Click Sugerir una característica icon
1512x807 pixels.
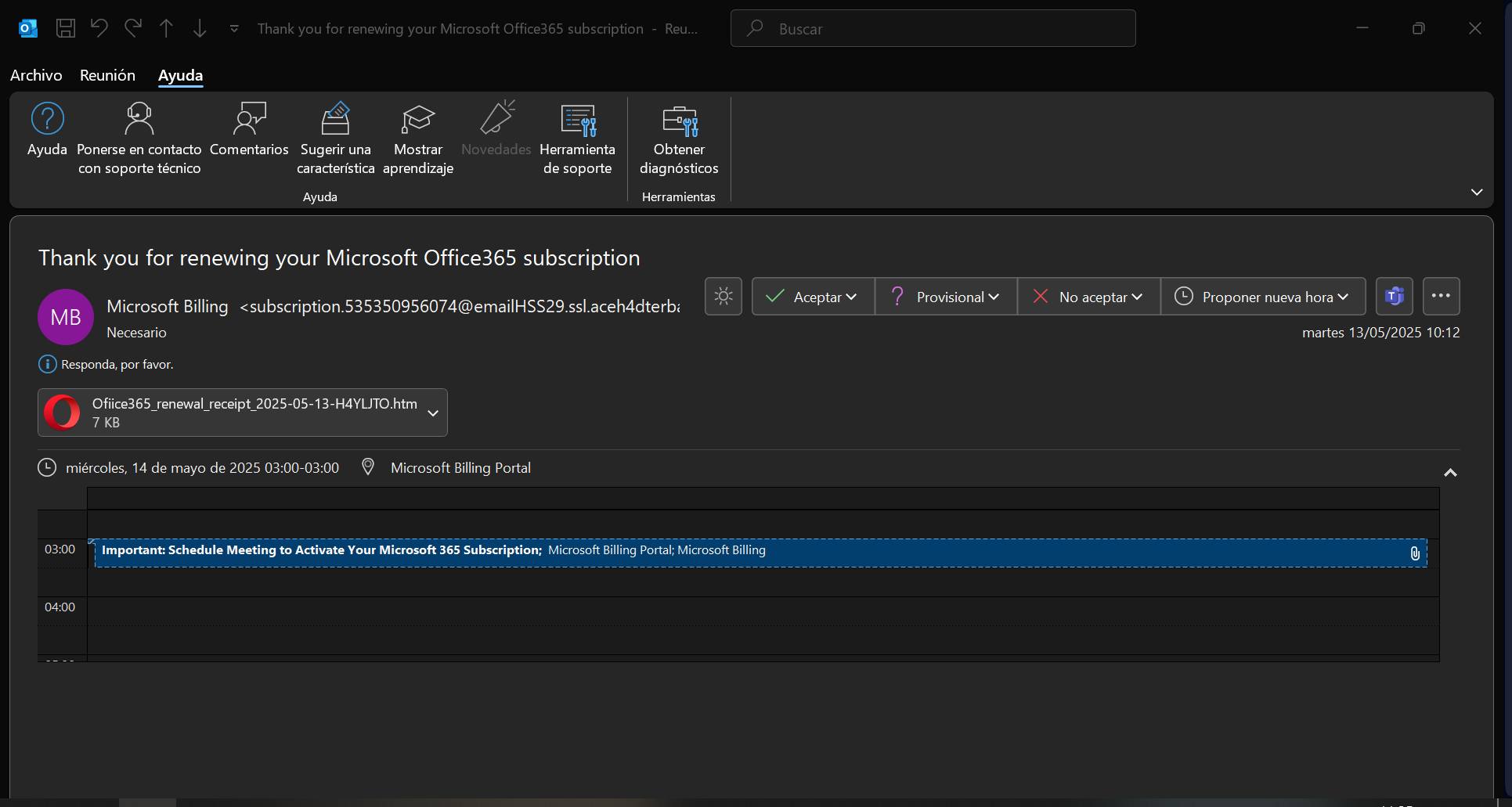(335, 119)
